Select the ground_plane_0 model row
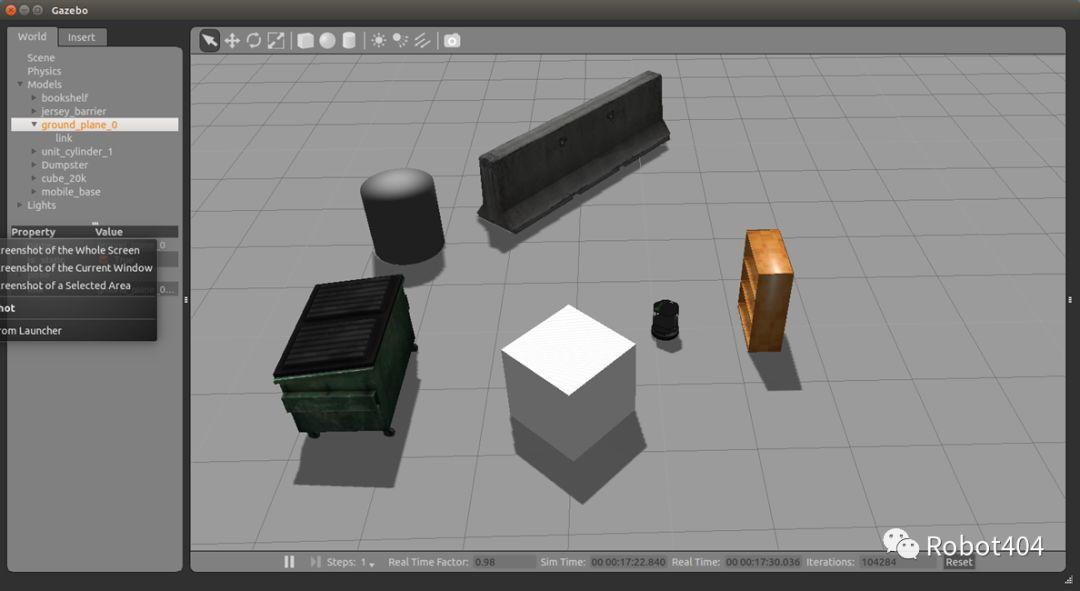The image size is (1080, 591). click(94, 125)
